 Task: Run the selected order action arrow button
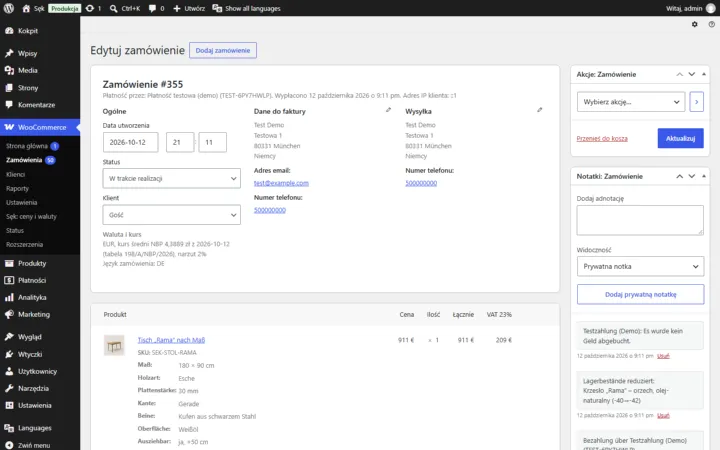696,101
